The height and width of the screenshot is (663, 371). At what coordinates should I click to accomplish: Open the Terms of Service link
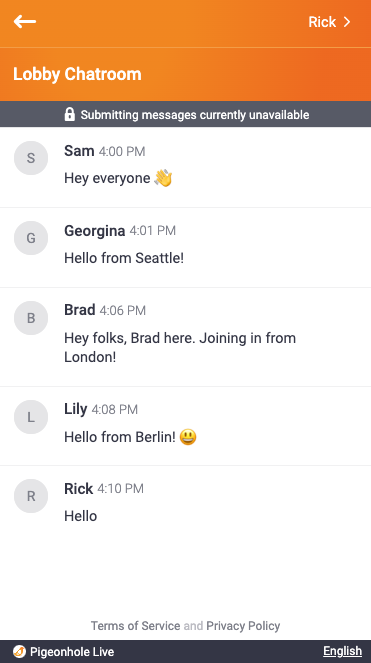135,626
